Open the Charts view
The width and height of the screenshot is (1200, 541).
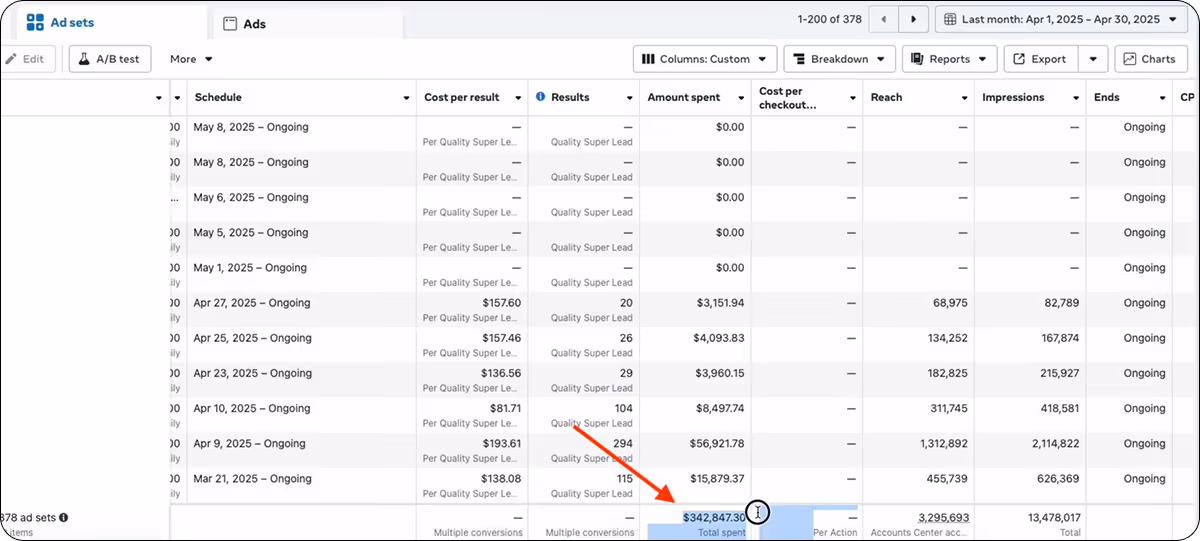pos(1151,59)
